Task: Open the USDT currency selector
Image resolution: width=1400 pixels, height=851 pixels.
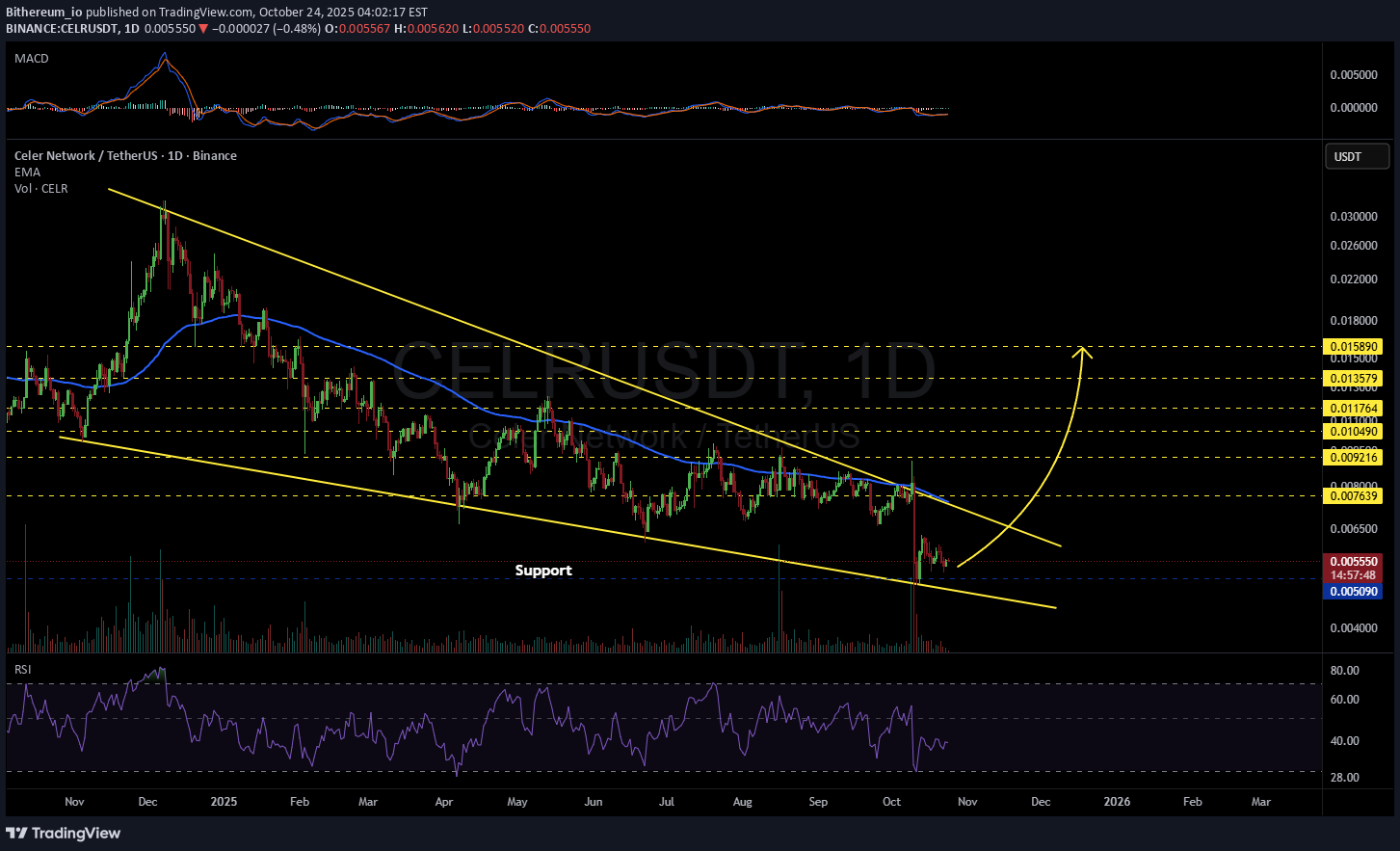Action: [x=1357, y=156]
